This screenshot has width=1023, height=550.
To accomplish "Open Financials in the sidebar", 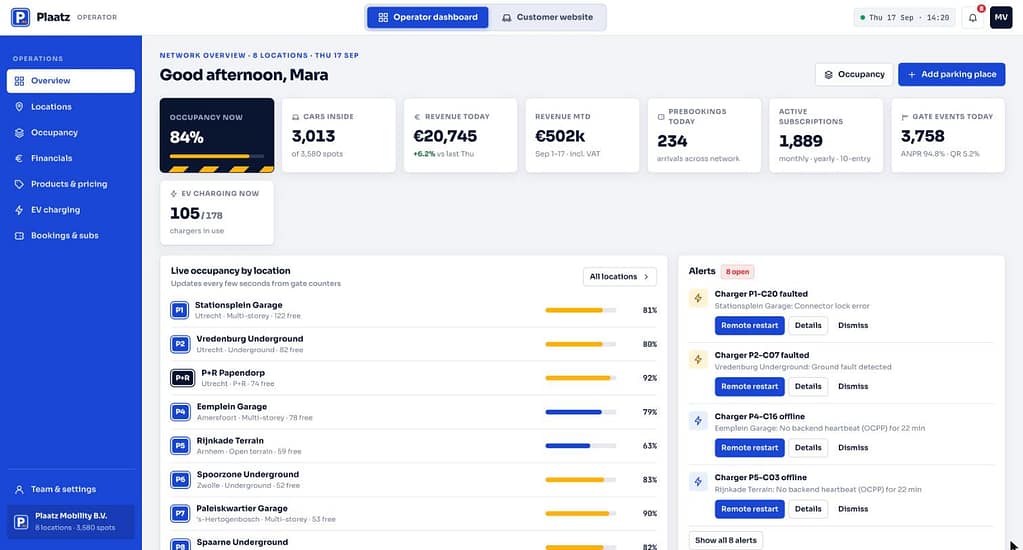I will (70, 158).
